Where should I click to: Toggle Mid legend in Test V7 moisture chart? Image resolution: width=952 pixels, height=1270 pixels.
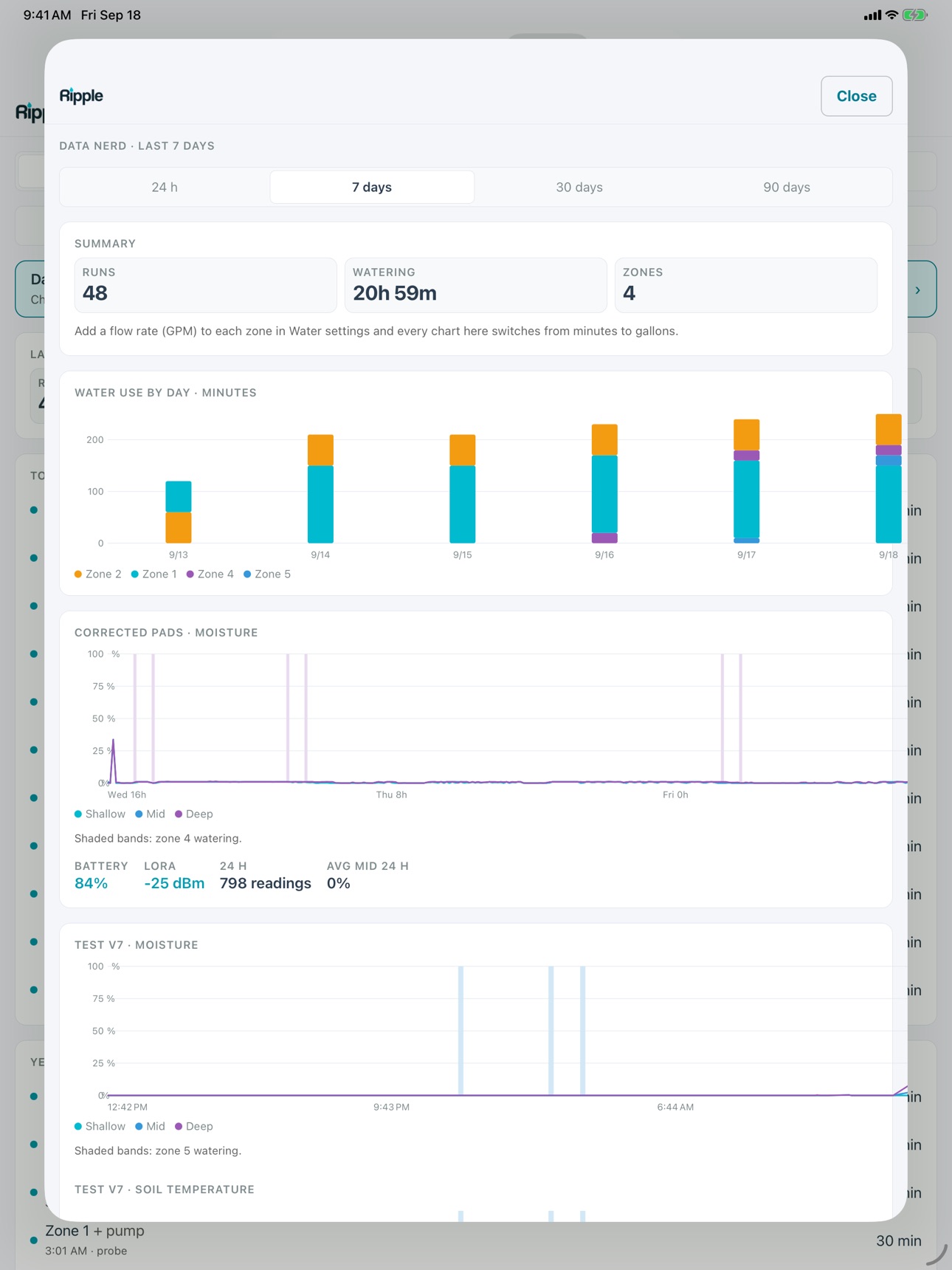(150, 1126)
